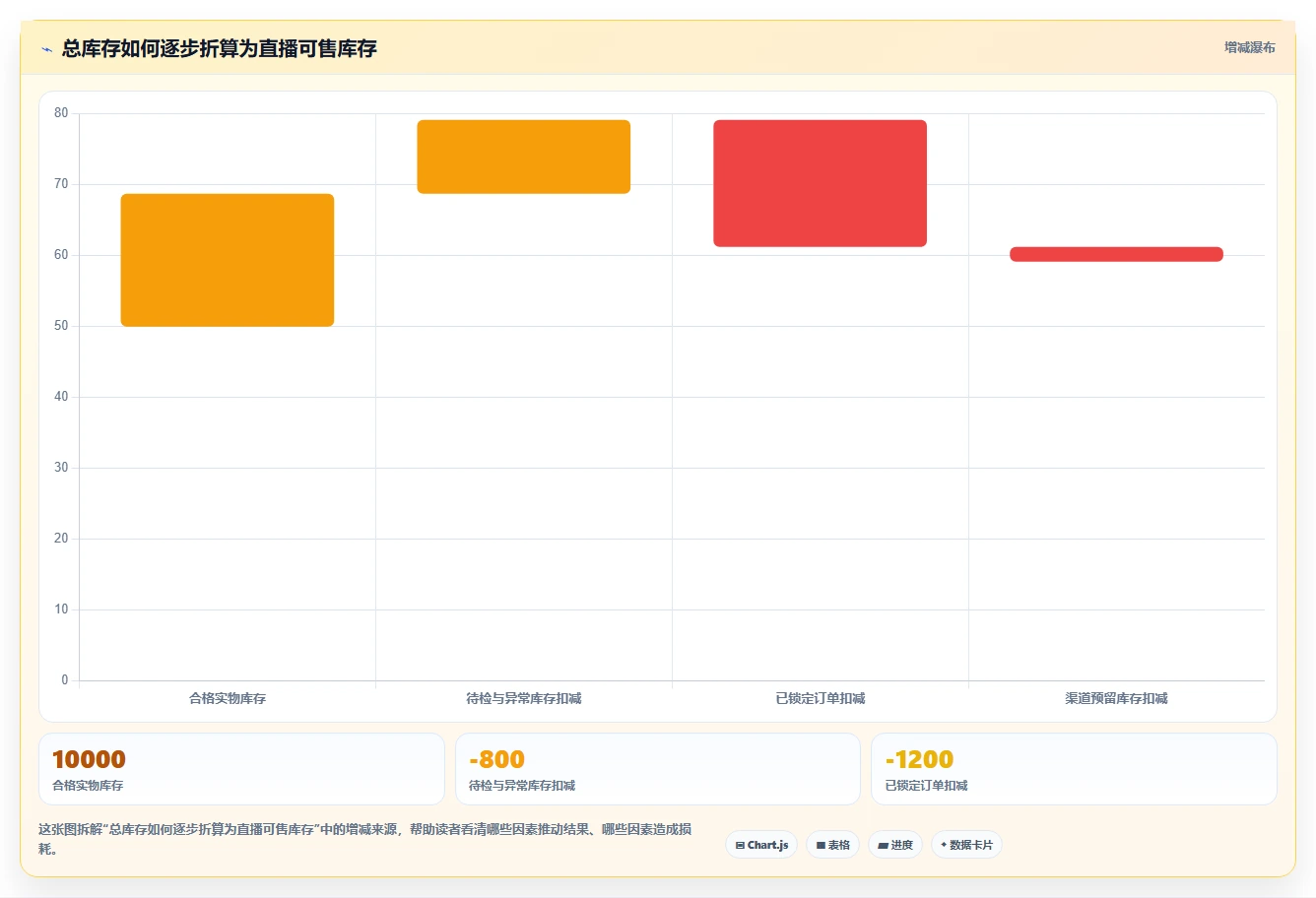Click the -800 待检与异常库存扣减 data card
The width and height of the screenshot is (1316, 898).
click(658, 769)
